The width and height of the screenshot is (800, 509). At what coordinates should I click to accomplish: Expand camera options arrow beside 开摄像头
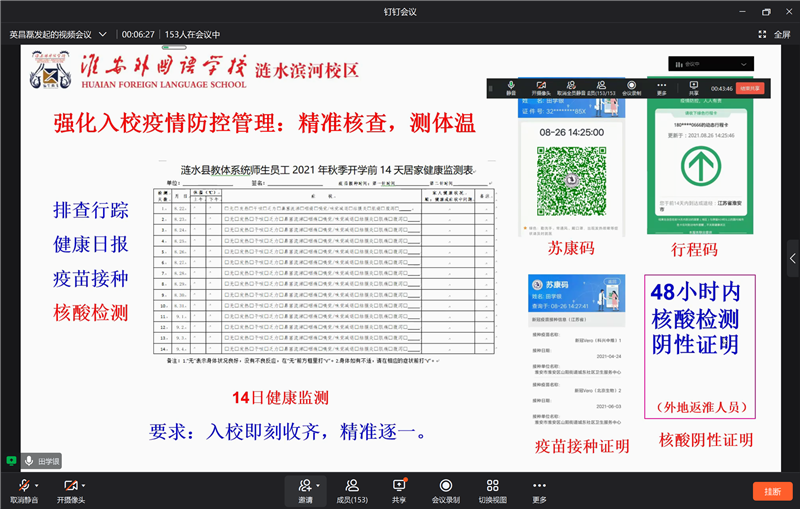[84, 485]
